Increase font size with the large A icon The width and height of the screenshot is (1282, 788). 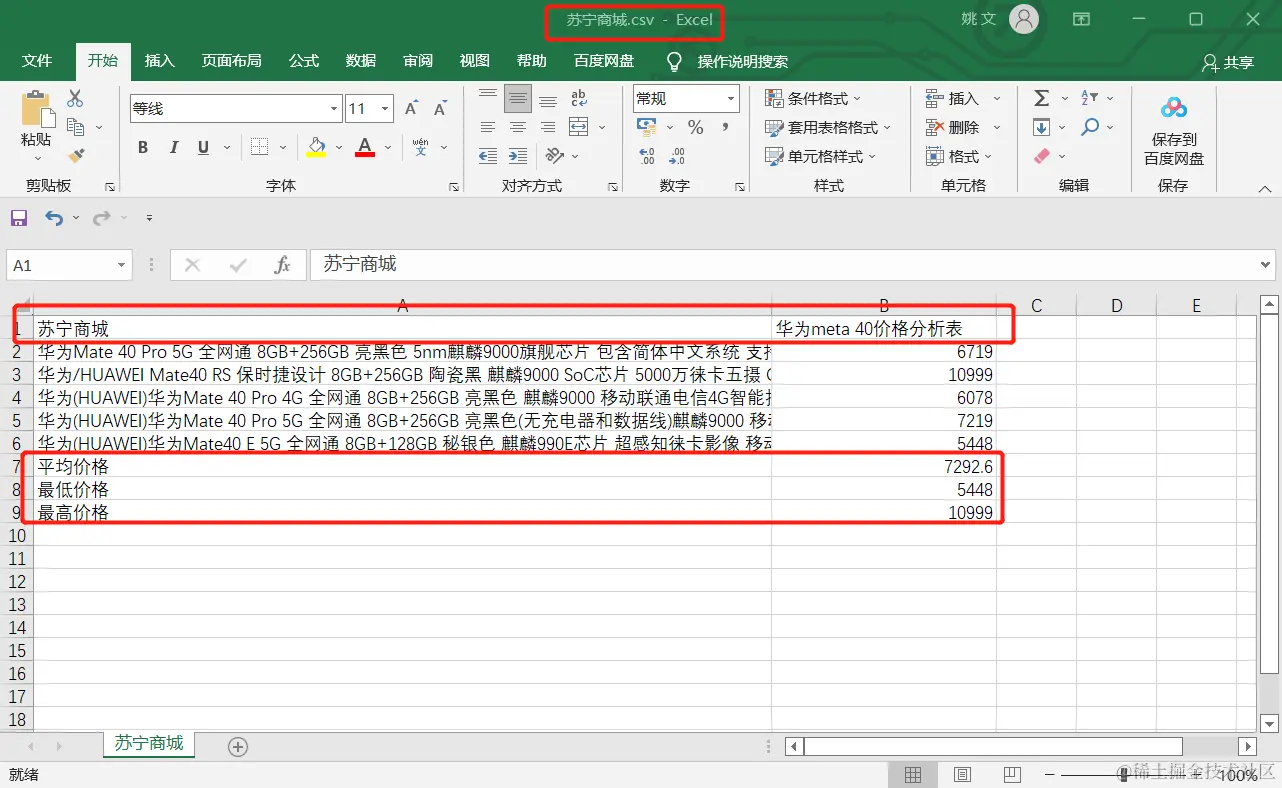tap(411, 108)
